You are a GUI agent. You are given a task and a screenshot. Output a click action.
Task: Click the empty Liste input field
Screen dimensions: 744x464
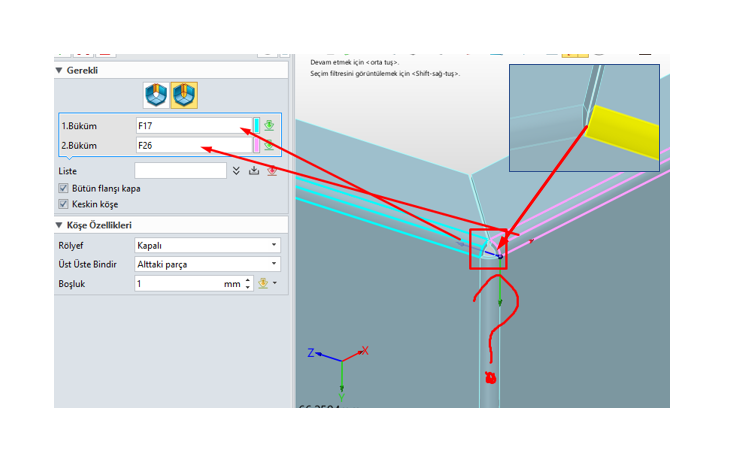pos(180,171)
